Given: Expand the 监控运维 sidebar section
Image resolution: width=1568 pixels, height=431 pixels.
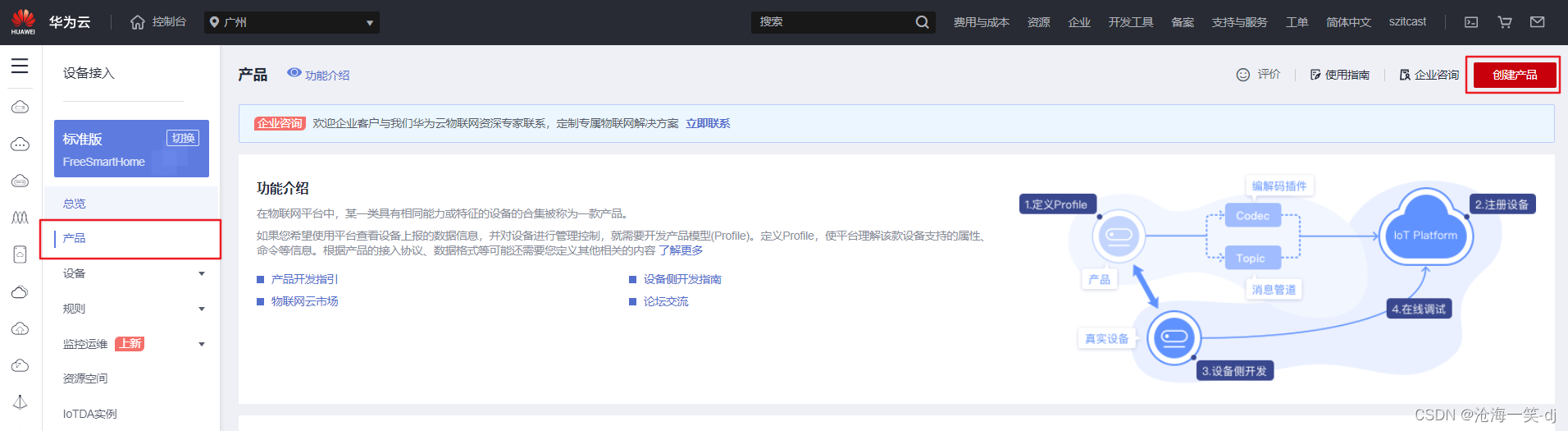Looking at the screenshot, I should (x=133, y=344).
